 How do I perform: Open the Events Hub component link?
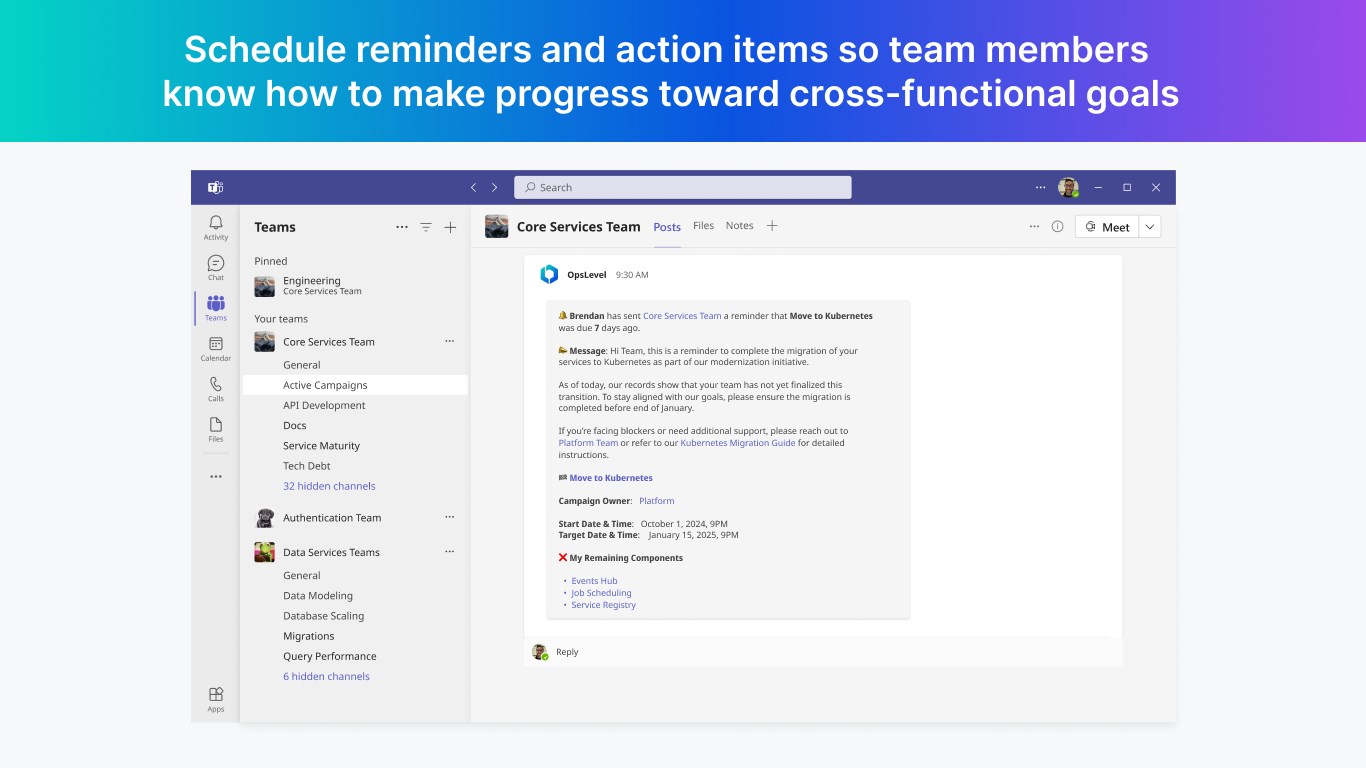[594, 581]
